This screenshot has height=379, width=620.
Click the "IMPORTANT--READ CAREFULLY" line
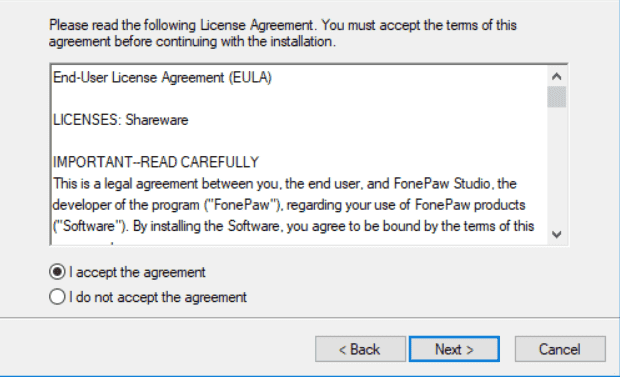(156, 162)
